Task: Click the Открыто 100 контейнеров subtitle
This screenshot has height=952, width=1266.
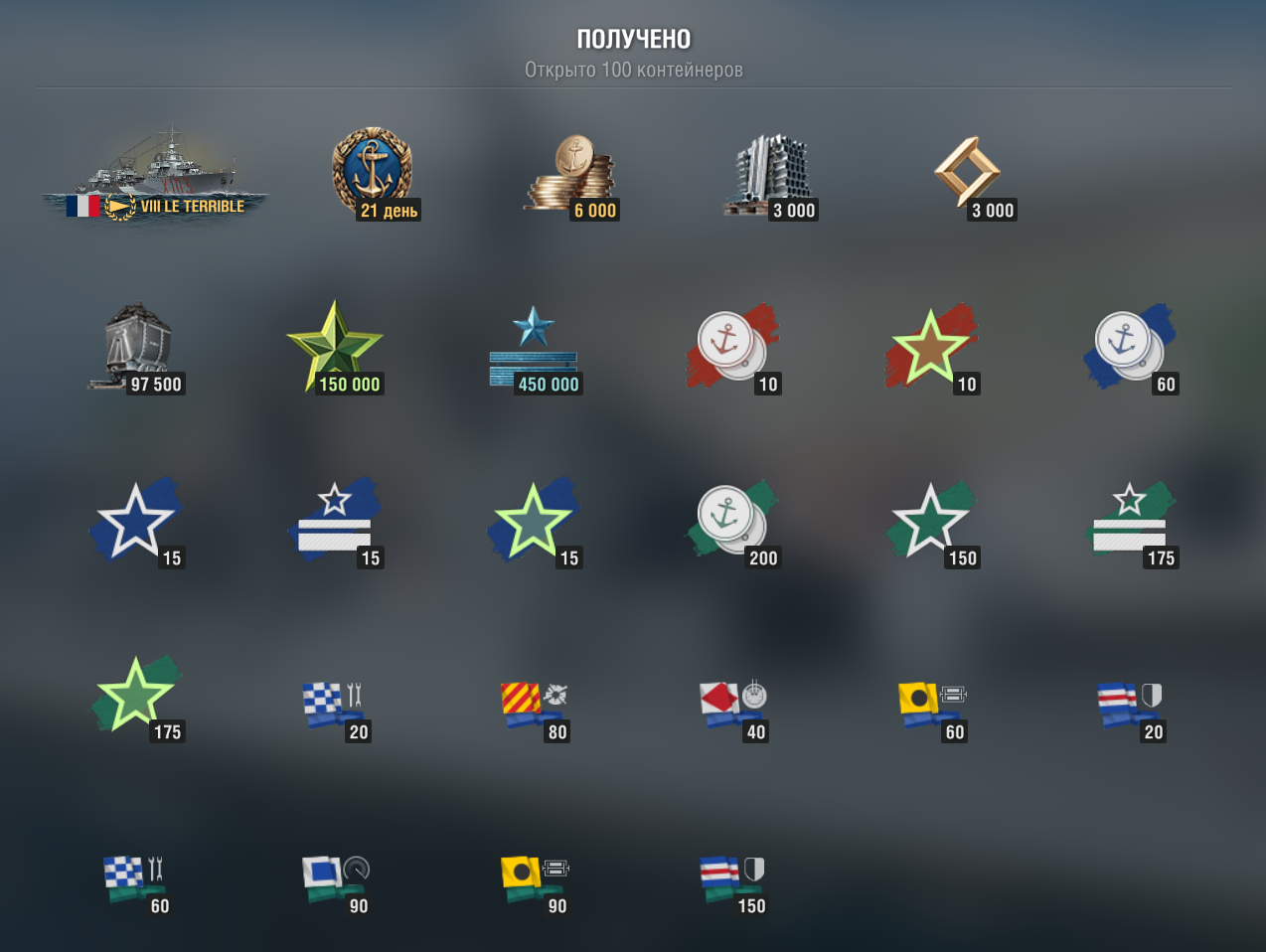Action: (634, 70)
